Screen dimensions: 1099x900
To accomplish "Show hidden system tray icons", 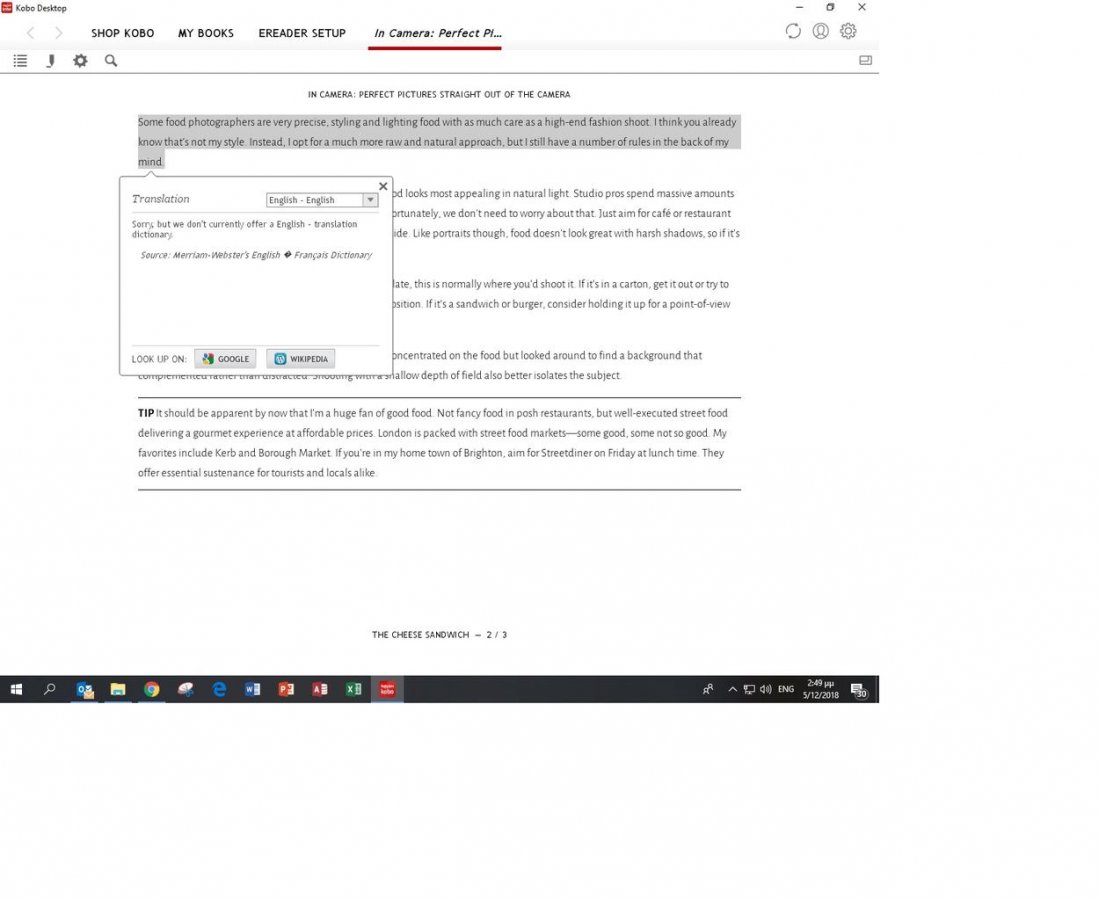I will click(x=732, y=689).
